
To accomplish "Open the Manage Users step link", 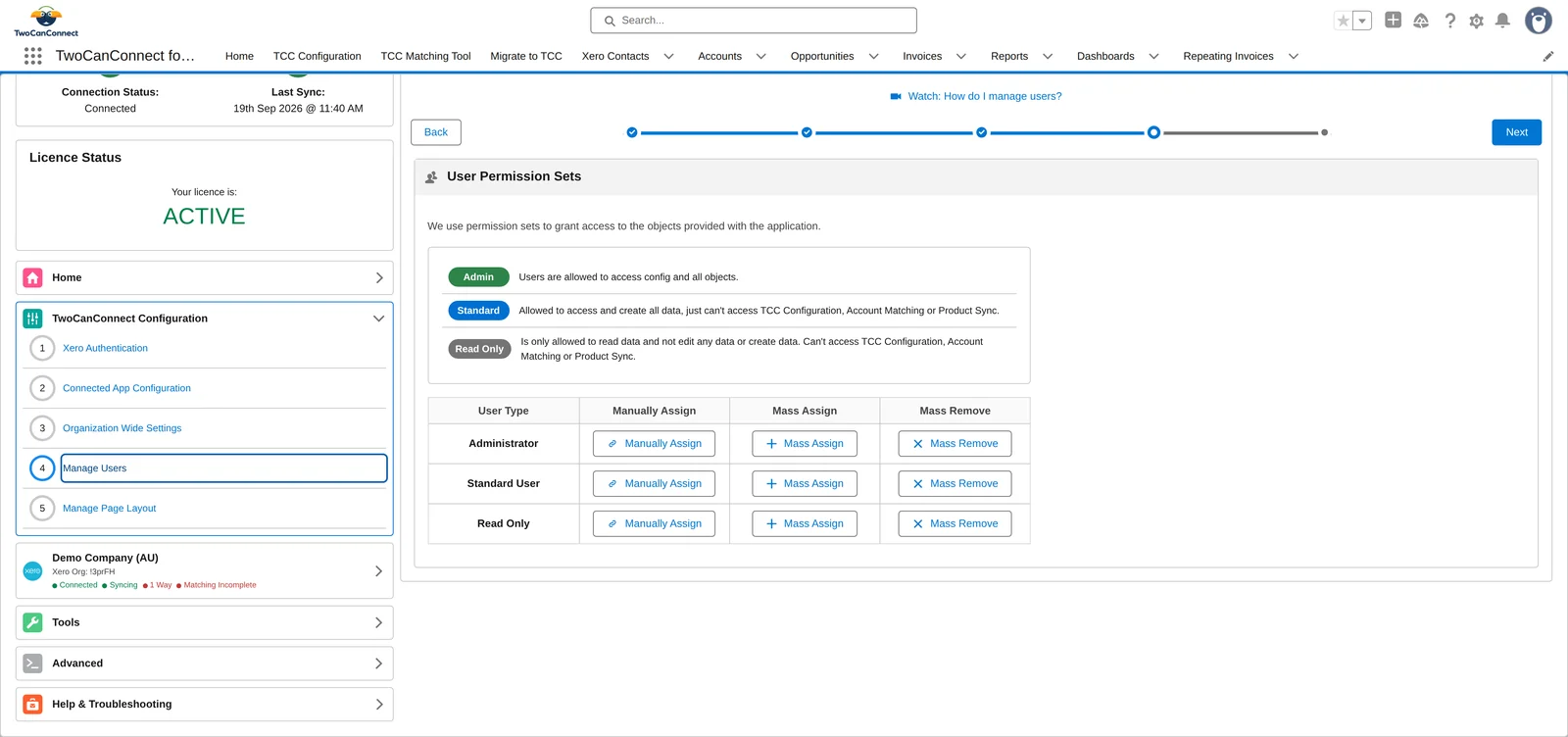I will (x=223, y=468).
